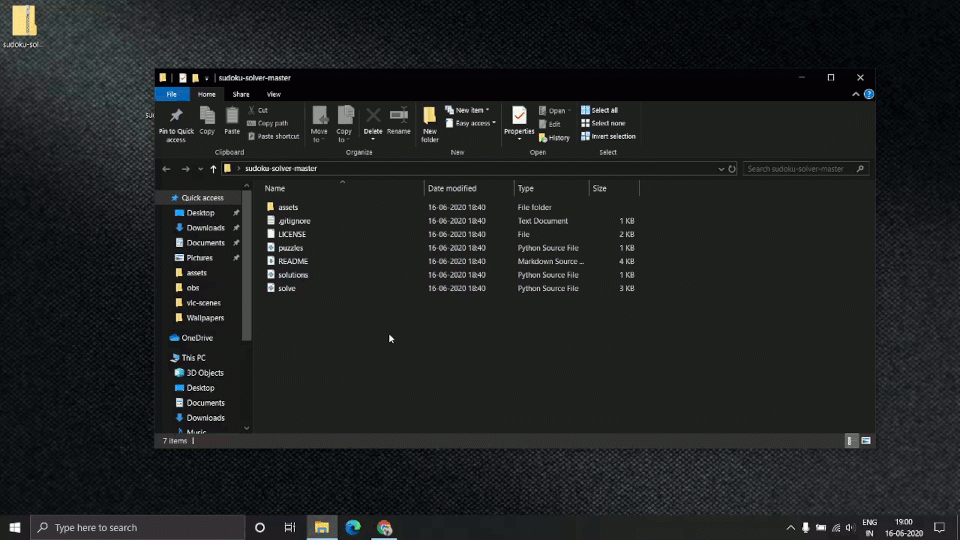Click the History icon in ribbon
This screenshot has height=540, width=960.
pos(554,137)
